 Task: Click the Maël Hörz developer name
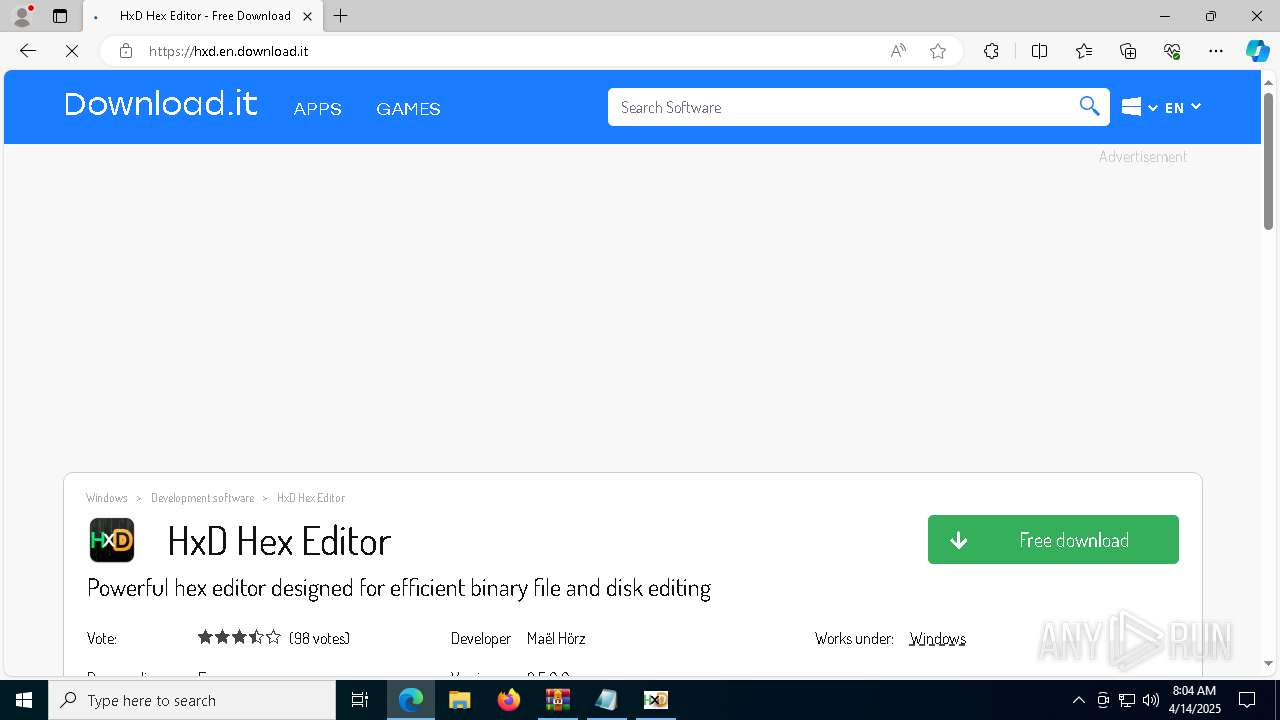pos(556,638)
